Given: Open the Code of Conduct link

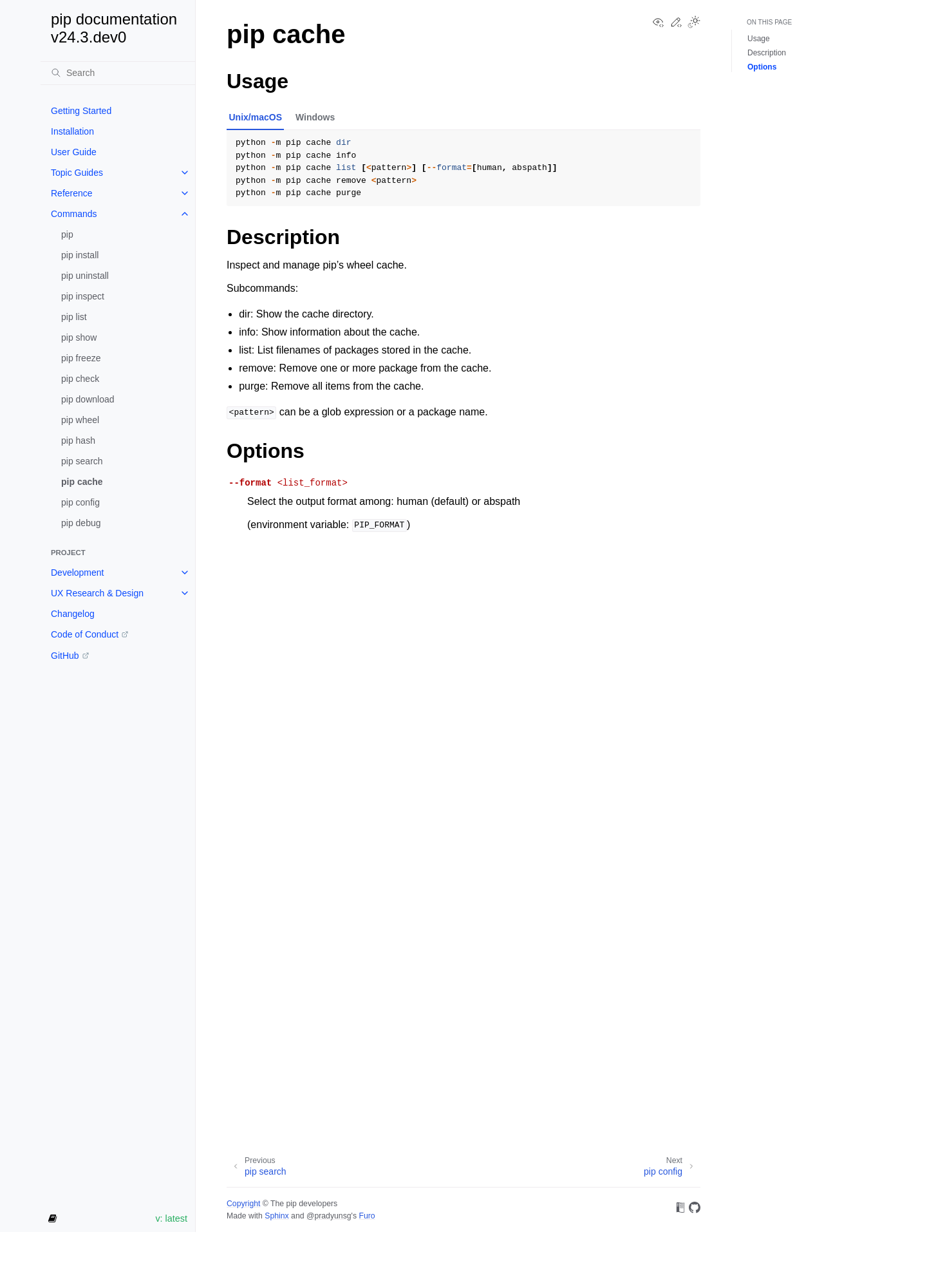Looking at the screenshot, I should (x=84, y=634).
